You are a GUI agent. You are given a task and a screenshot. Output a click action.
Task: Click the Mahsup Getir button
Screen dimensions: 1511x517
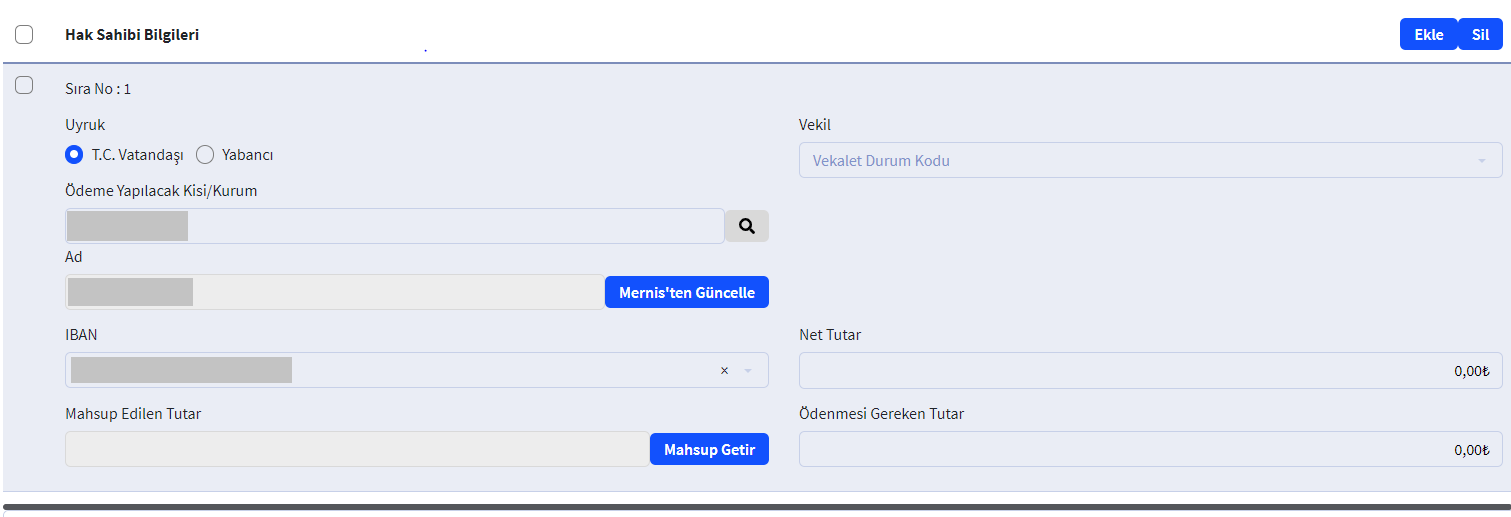[x=709, y=449]
